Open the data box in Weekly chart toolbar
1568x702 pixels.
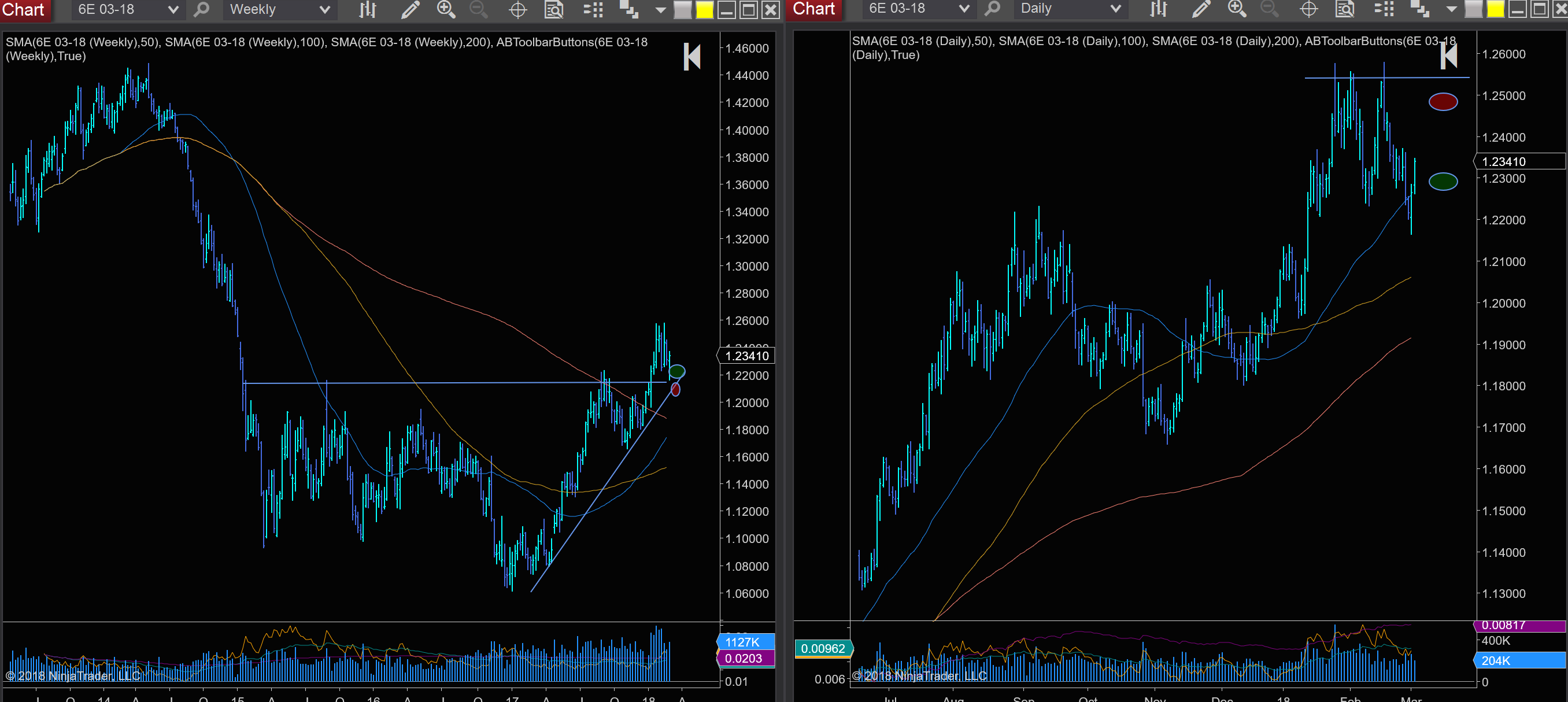coord(553,10)
